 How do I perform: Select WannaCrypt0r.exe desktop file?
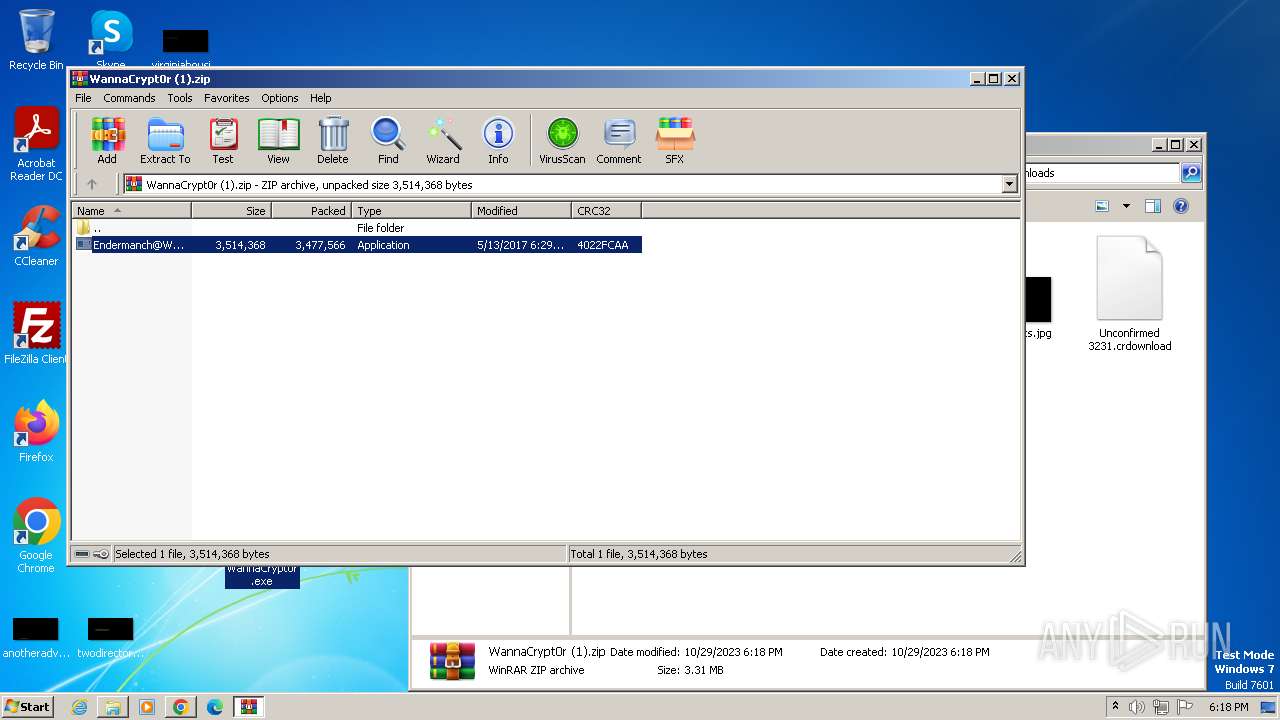(x=262, y=576)
